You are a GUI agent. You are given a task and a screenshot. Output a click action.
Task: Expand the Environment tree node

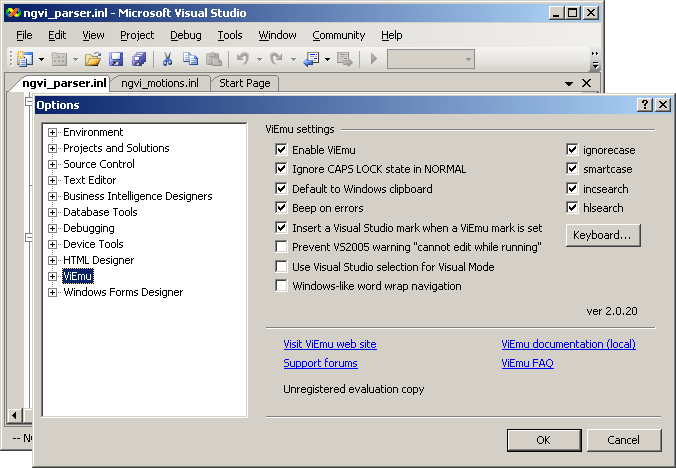[53, 132]
